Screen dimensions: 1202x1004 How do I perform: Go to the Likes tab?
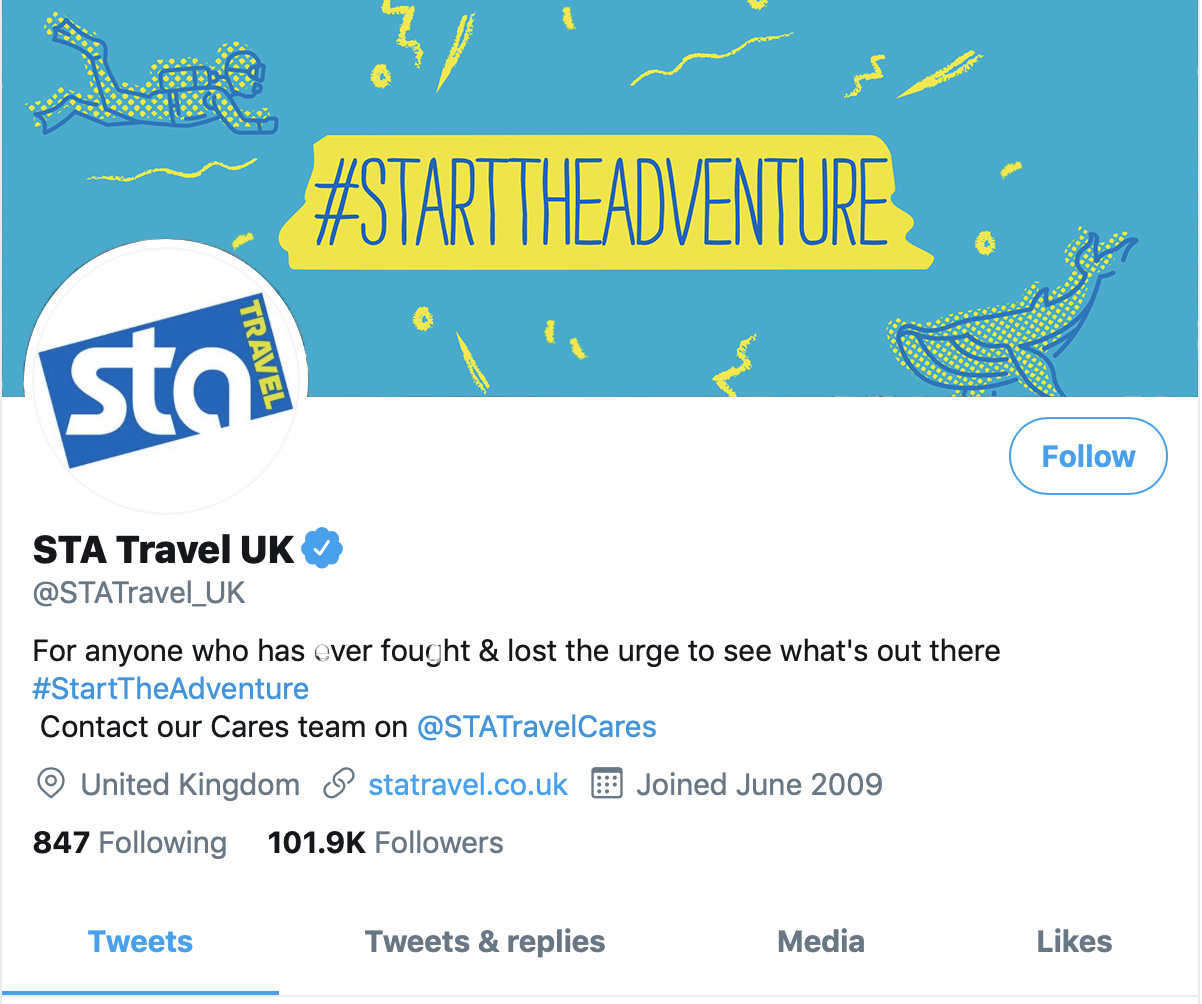1074,941
